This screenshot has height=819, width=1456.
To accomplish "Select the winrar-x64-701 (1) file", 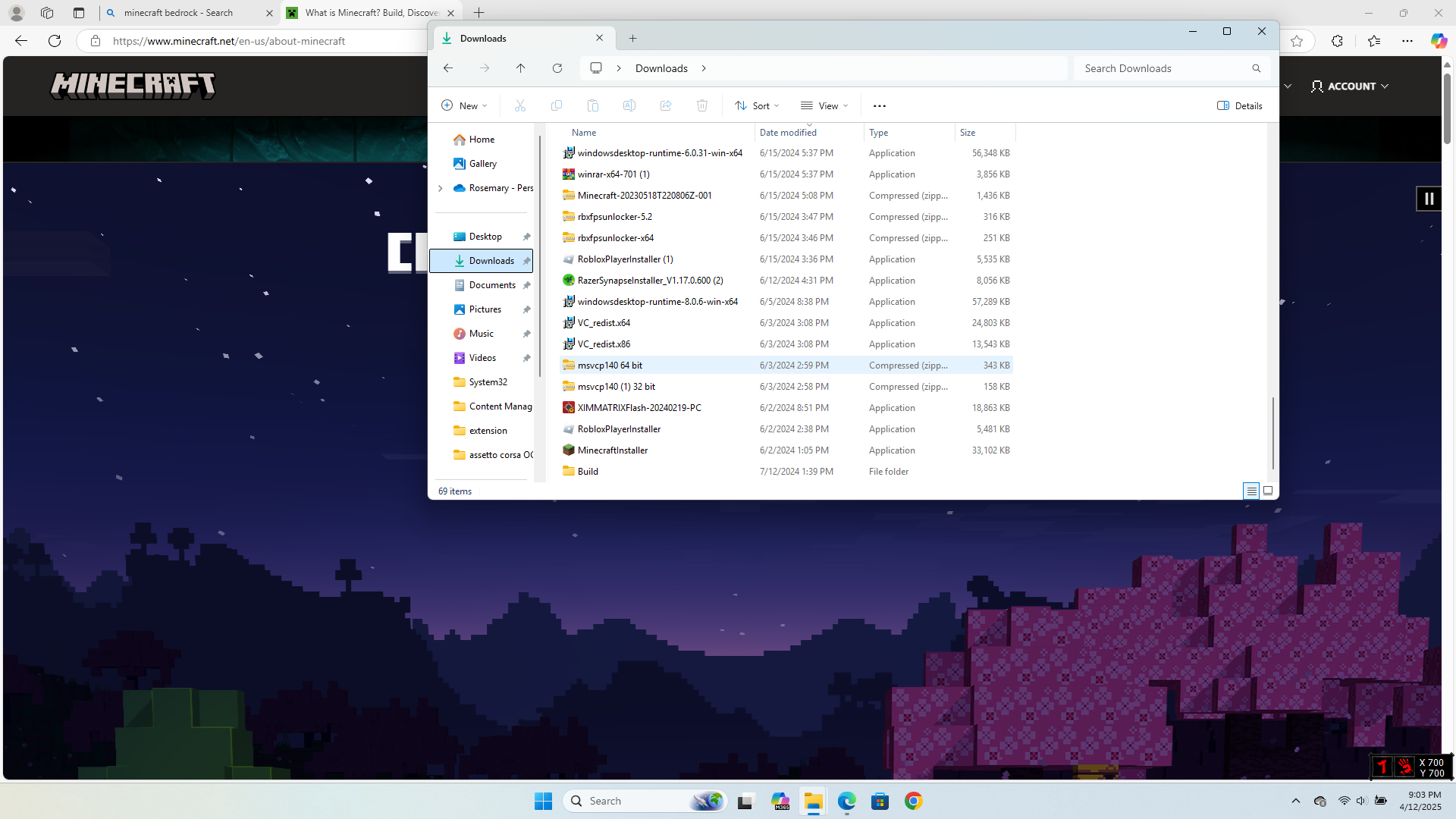I will [786, 174].
